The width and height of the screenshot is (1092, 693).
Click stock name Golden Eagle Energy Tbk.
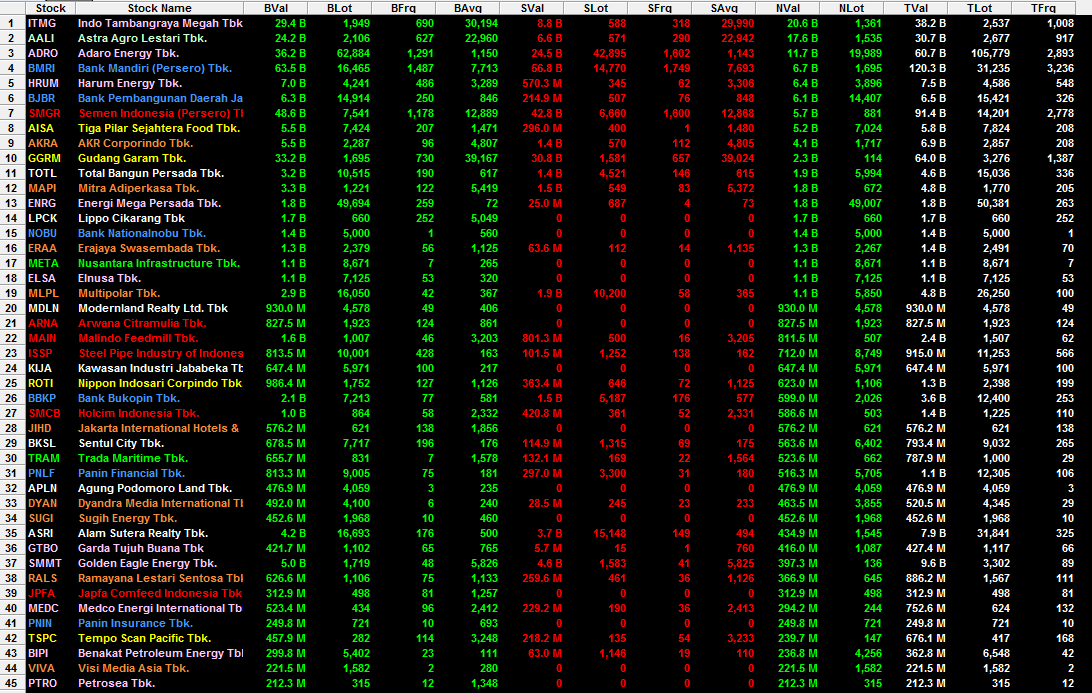[148, 563]
